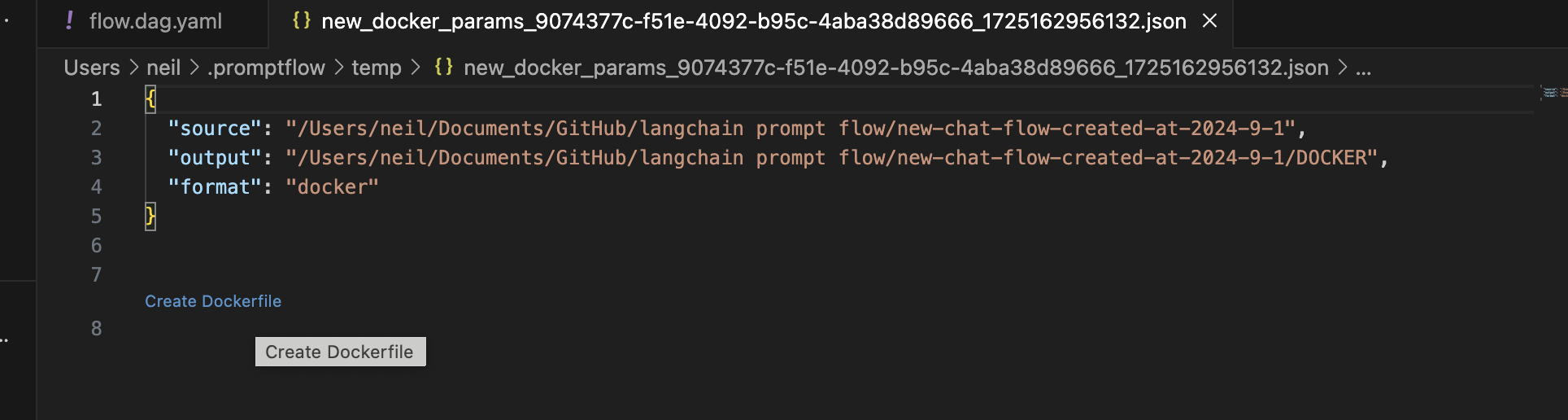Close the new_docker_params JSON tab
The image size is (1568, 420).
1210,21
